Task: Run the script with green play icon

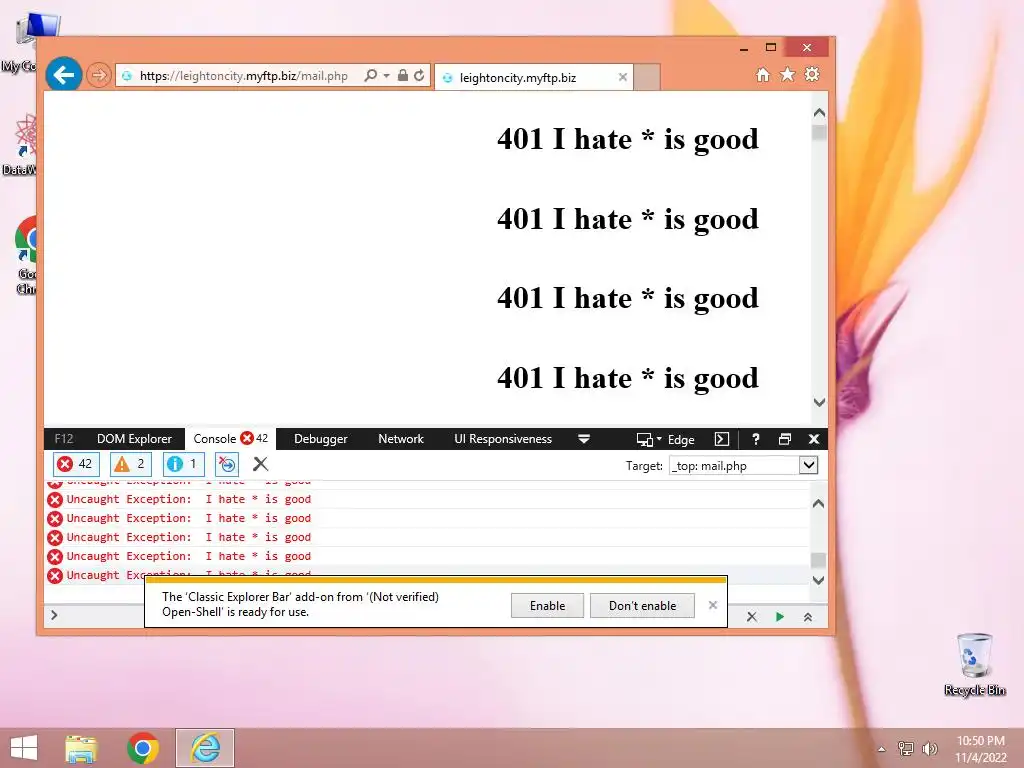Action: pos(780,616)
